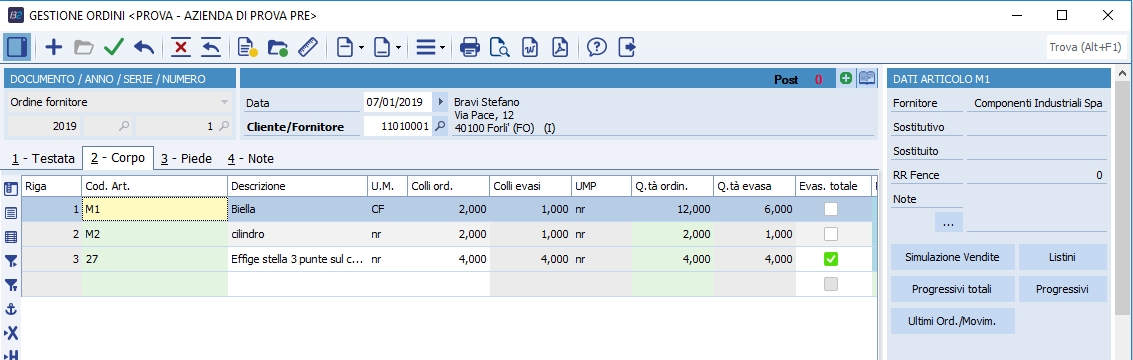1133x360 pixels.
Task: Uncheck Evas. totale for article 27
Action: tap(831, 259)
